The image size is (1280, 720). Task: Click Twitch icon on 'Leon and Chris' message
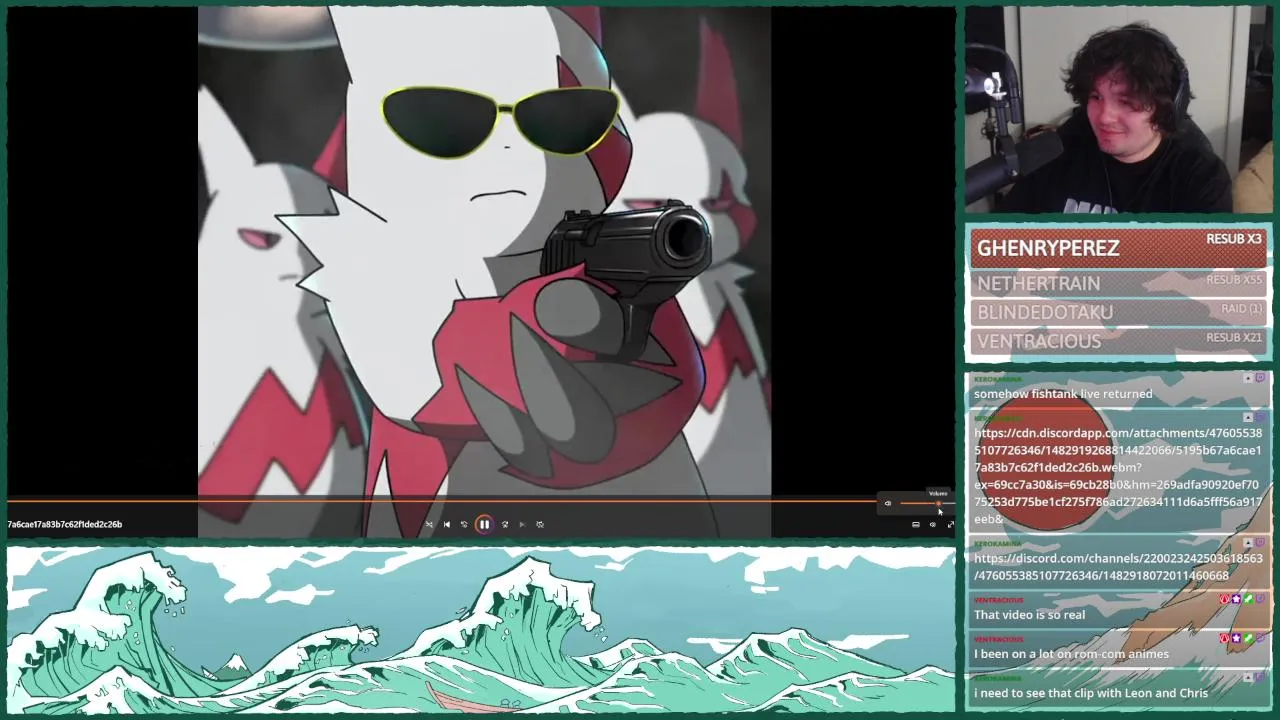tap(1261, 677)
